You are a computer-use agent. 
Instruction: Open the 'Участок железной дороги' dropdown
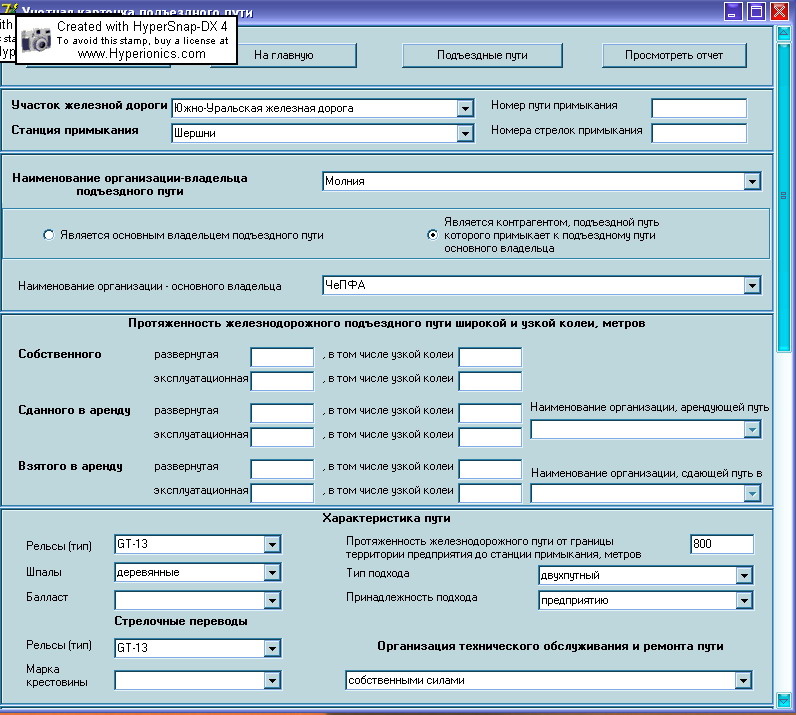pos(465,108)
